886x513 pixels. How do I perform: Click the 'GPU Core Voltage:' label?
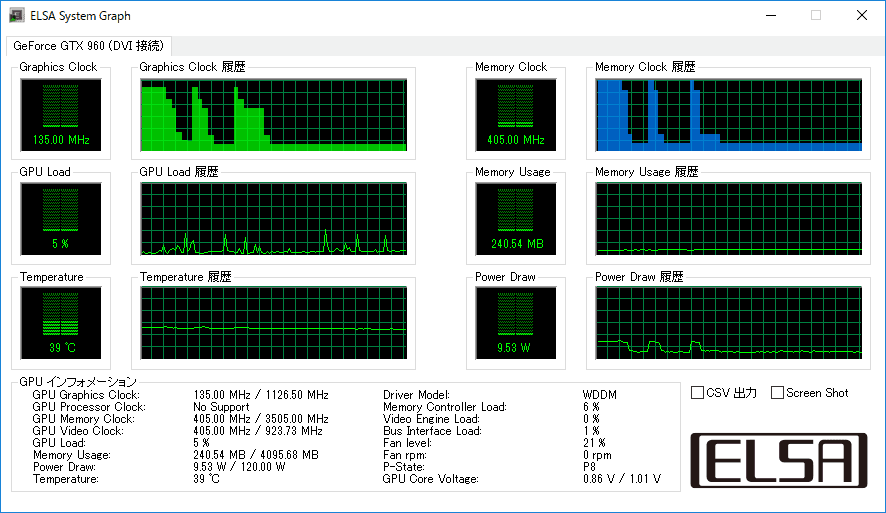pos(431,479)
